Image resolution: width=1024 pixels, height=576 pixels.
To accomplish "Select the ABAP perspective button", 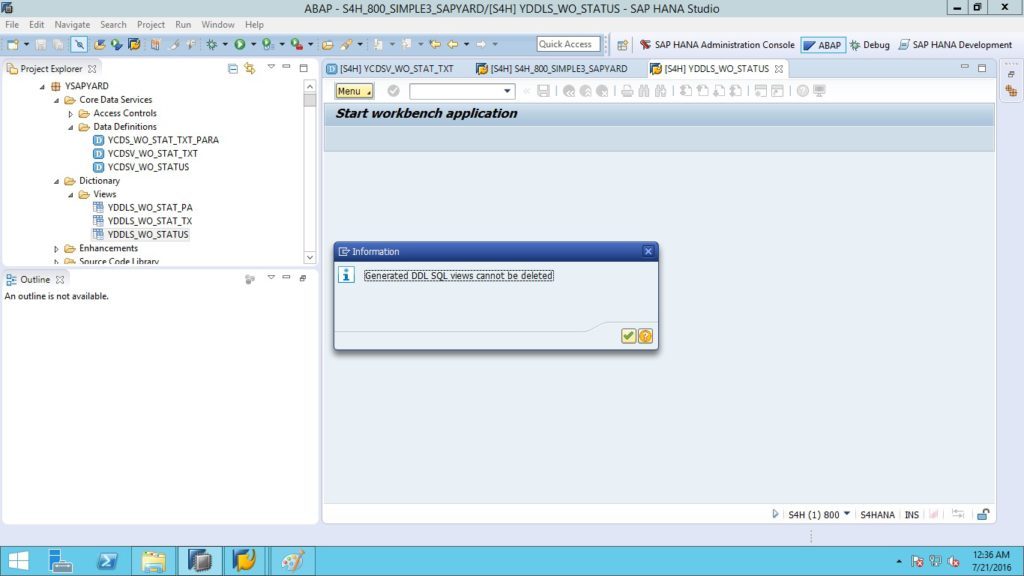I will click(x=823, y=45).
